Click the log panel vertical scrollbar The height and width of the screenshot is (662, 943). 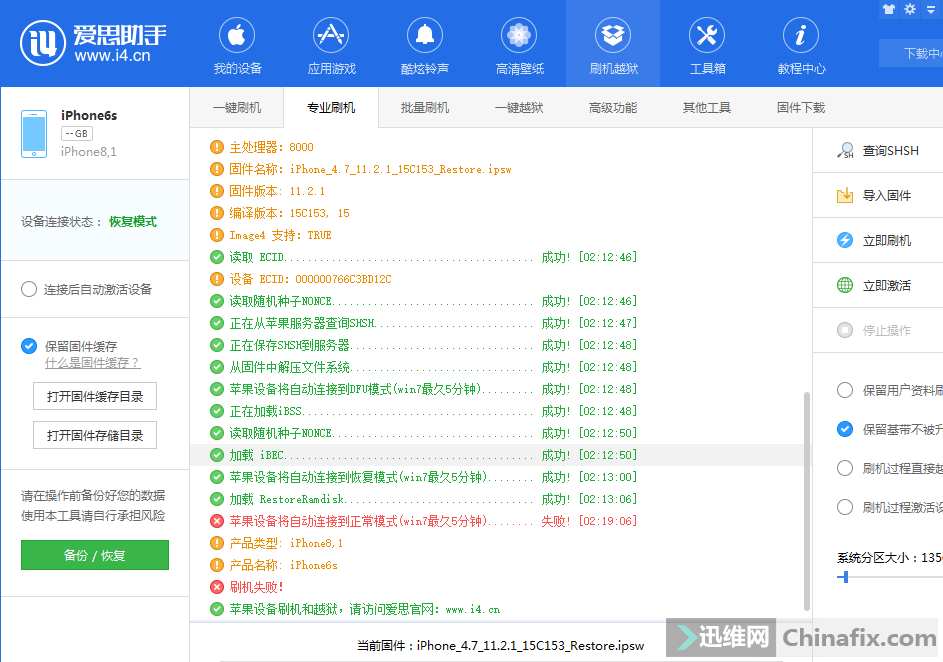tap(806, 500)
